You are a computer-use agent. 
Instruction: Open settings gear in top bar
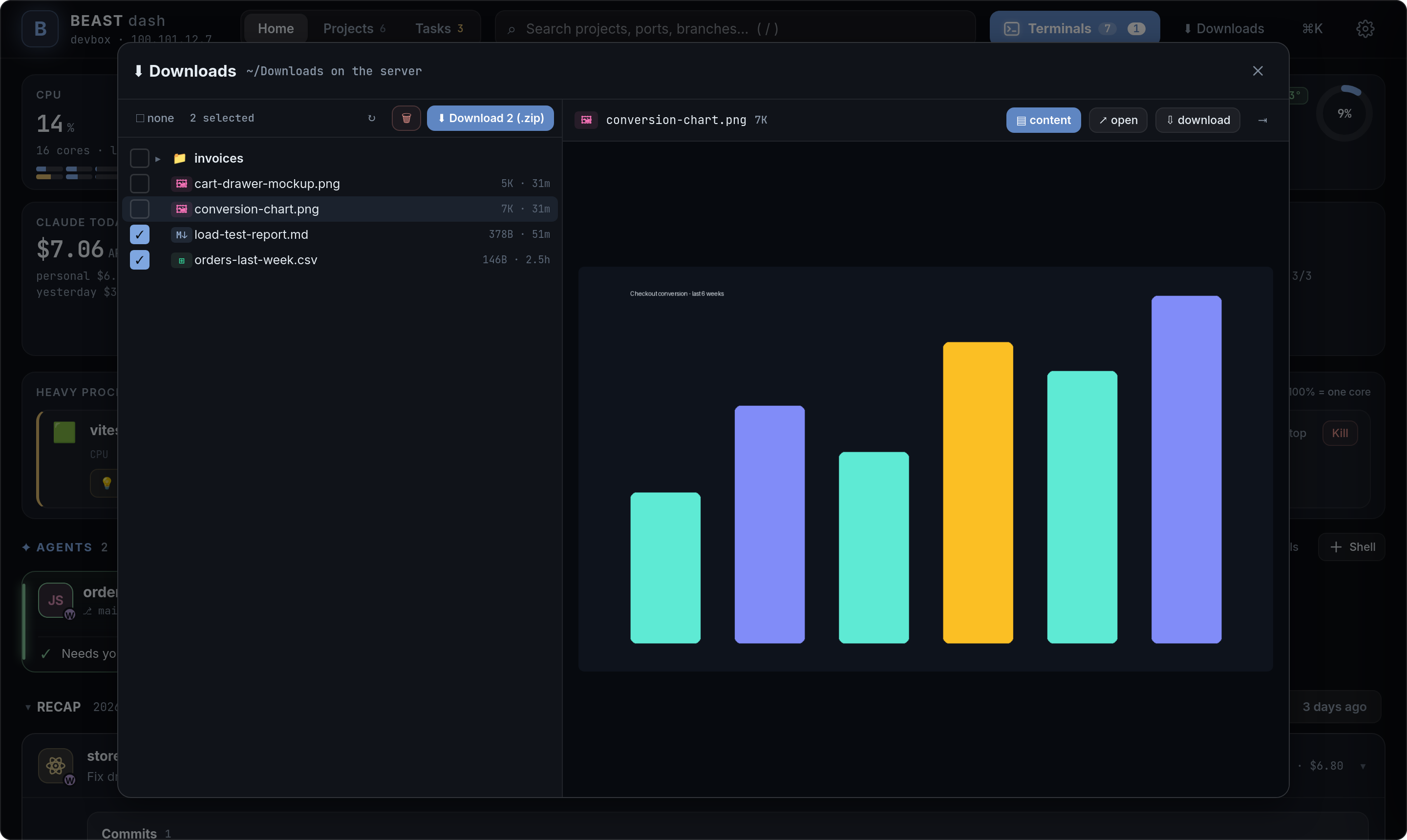pos(1365,28)
